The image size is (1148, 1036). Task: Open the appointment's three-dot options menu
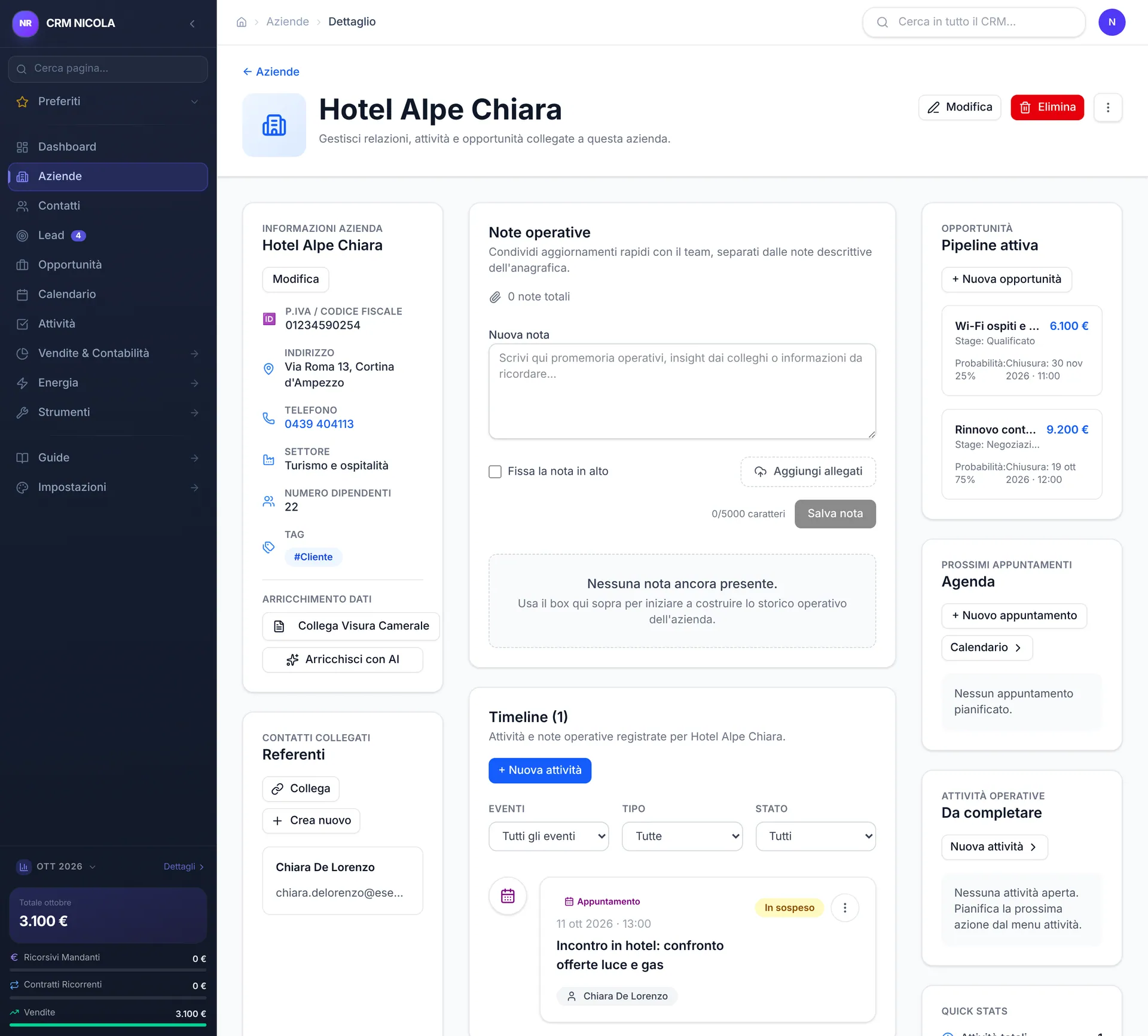(845, 907)
